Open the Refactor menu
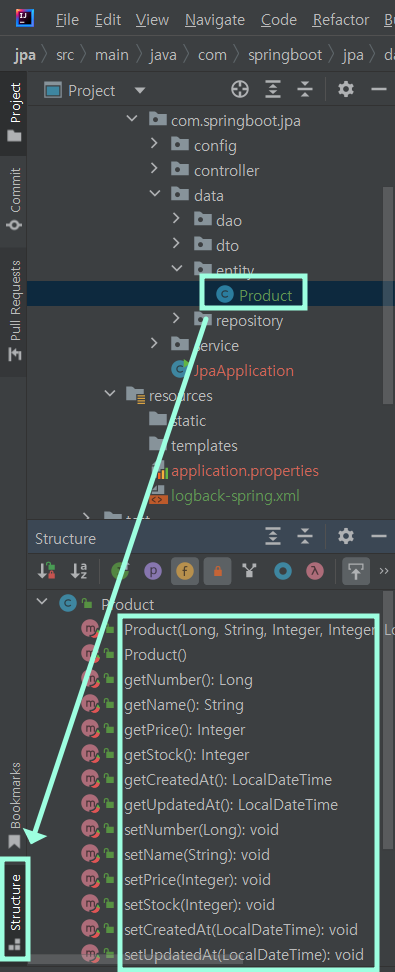 tap(341, 20)
